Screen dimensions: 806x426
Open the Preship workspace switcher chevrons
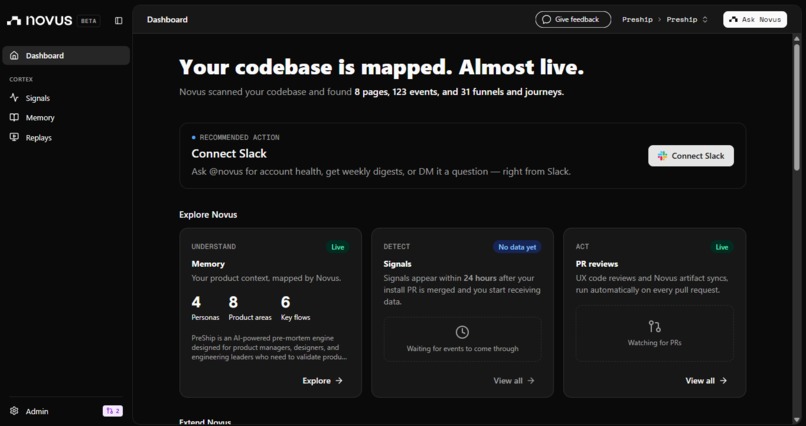[705, 20]
